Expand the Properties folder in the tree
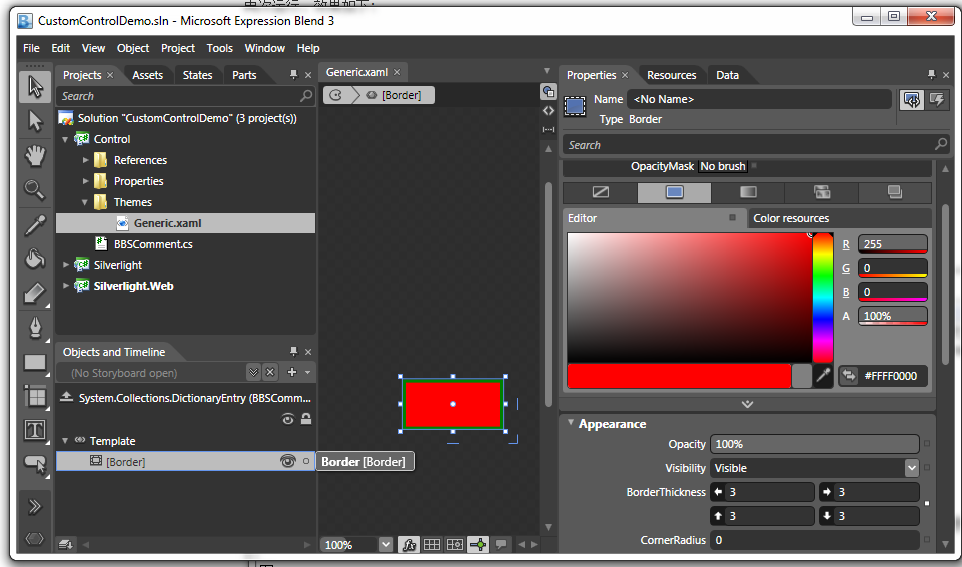 (x=85, y=181)
